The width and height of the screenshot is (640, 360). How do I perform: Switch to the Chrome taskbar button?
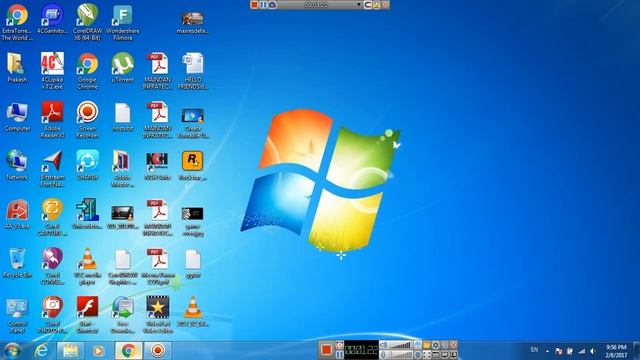[x=128, y=351]
